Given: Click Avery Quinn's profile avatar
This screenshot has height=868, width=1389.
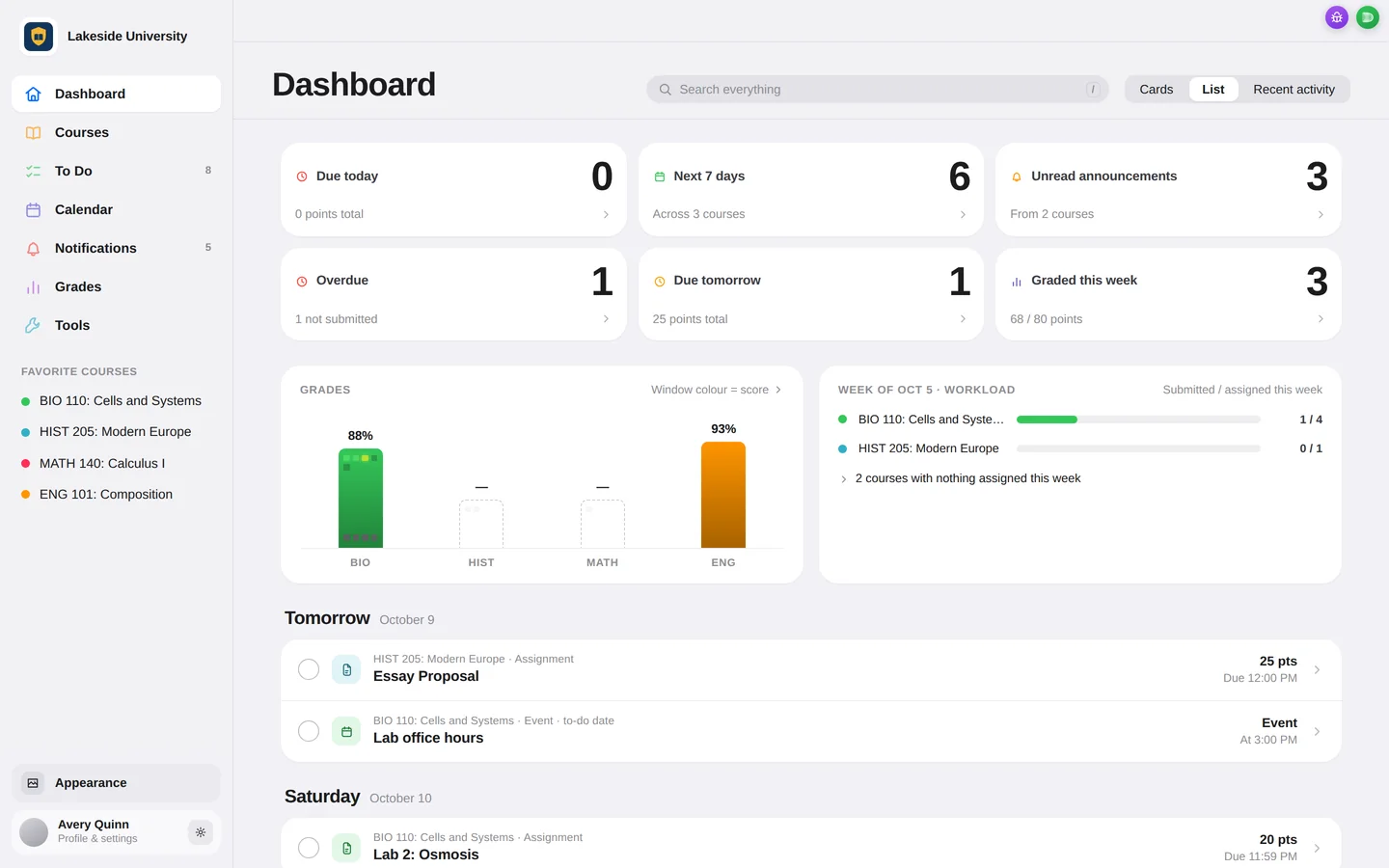Looking at the screenshot, I should tap(34, 832).
